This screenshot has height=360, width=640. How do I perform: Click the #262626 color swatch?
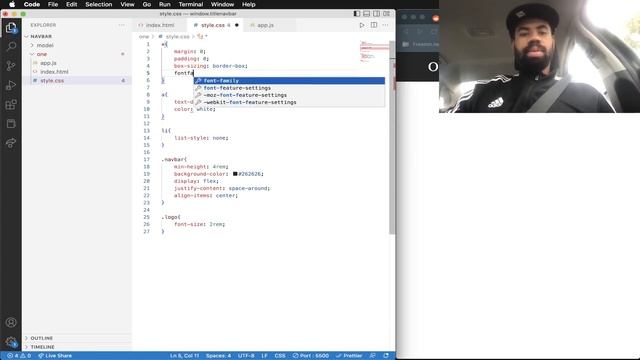tap(235, 174)
